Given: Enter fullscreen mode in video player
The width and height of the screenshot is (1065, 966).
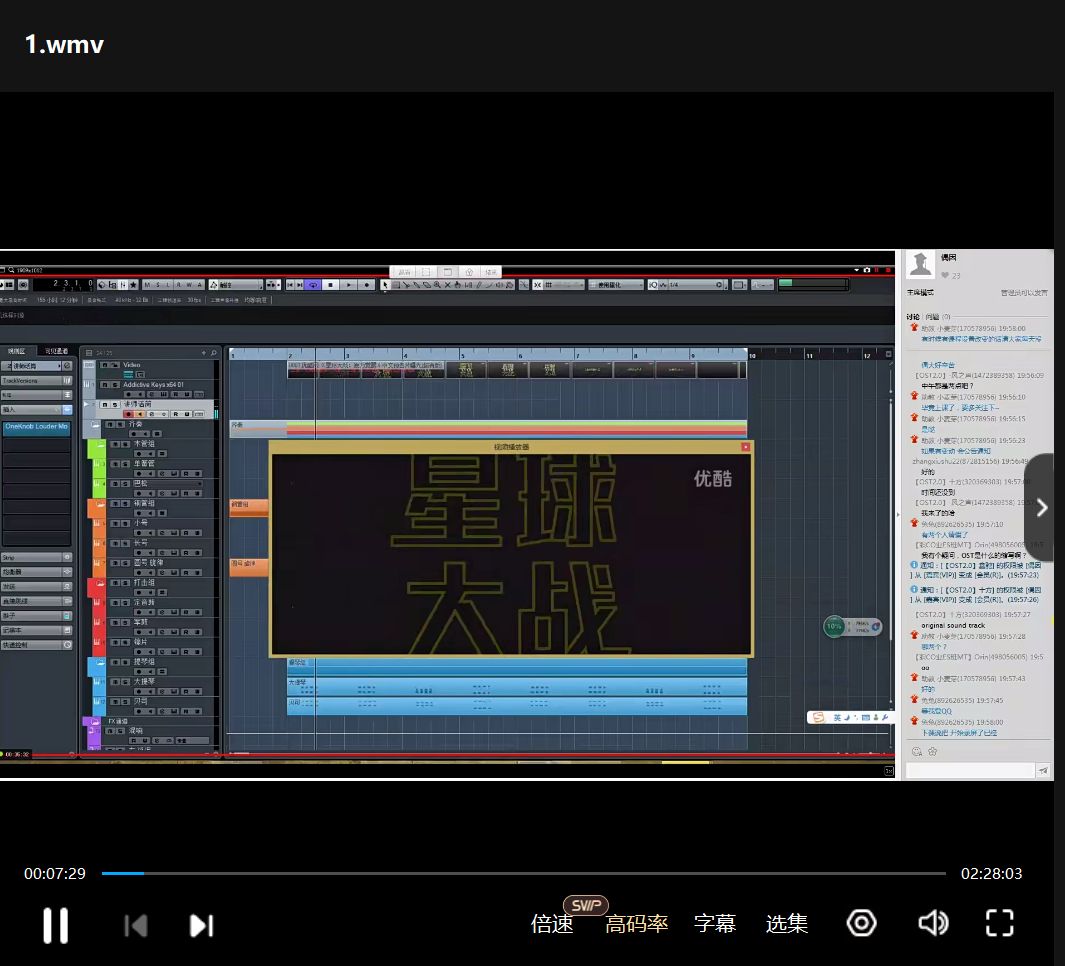Looking at the screenshot, I should (999, 923).
